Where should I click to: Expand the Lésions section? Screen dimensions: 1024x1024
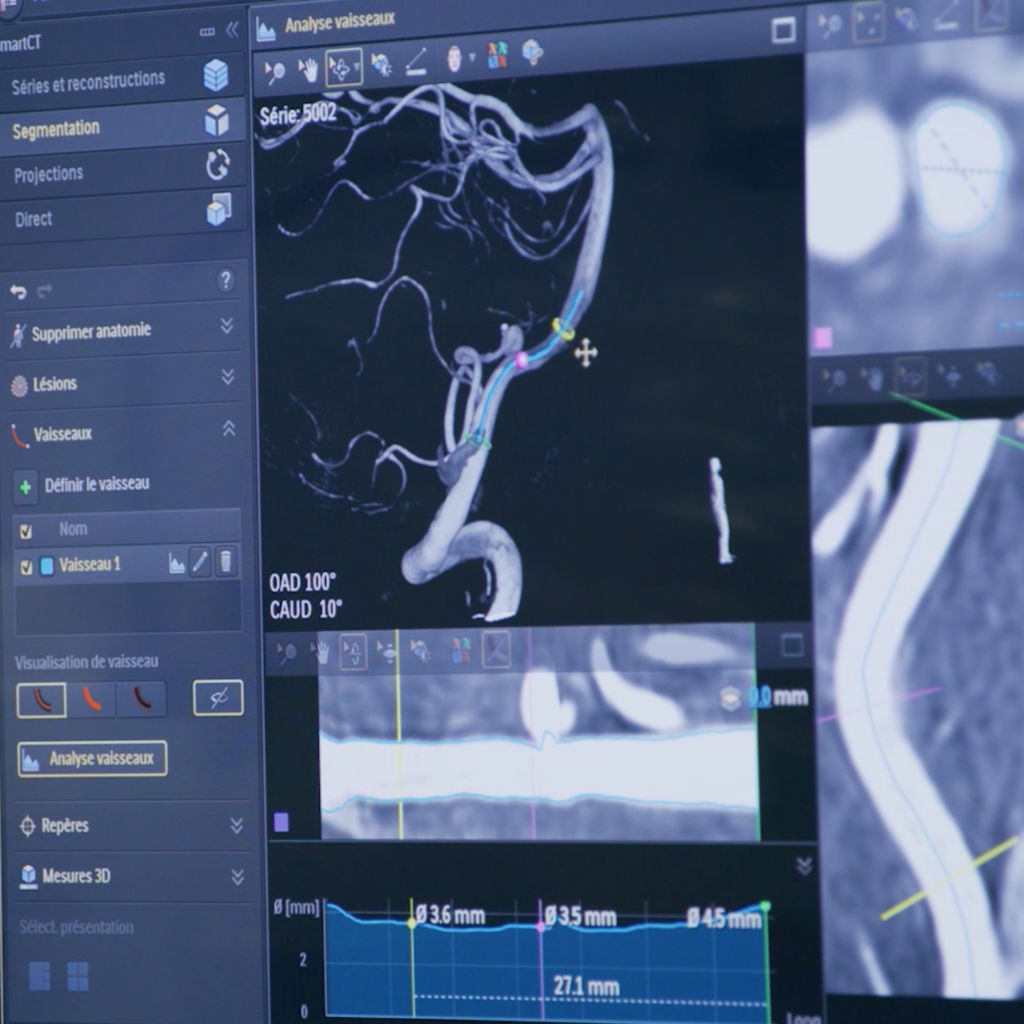click(x=228, y=377)
